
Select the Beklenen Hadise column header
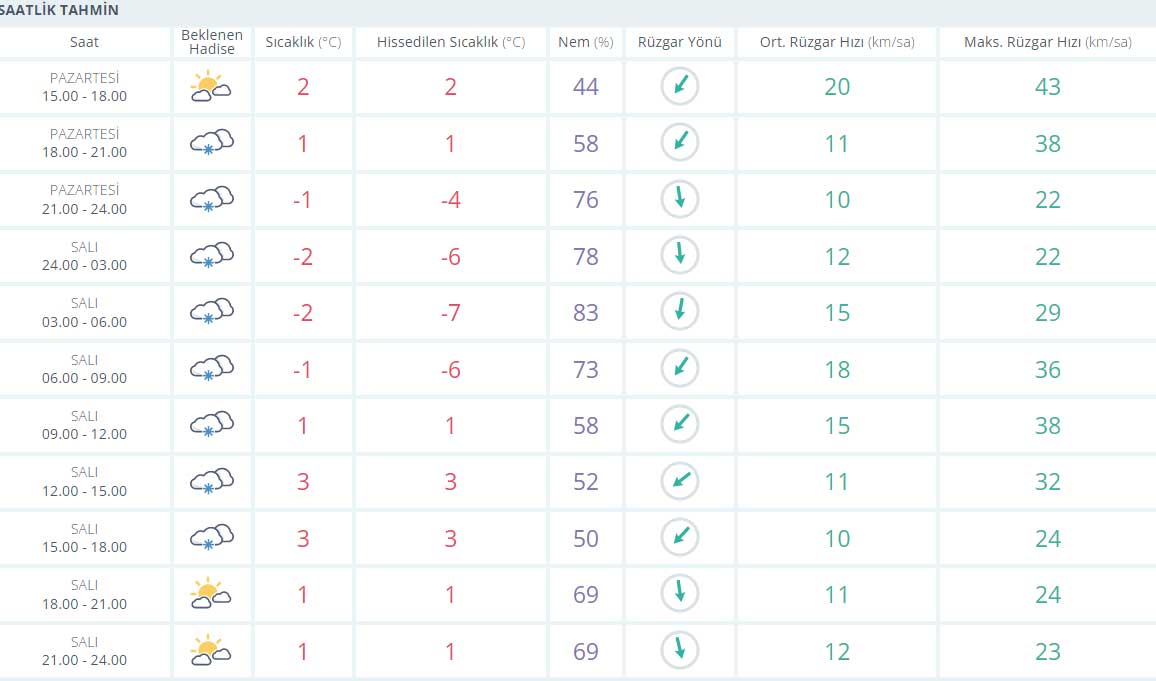point(211,42)
